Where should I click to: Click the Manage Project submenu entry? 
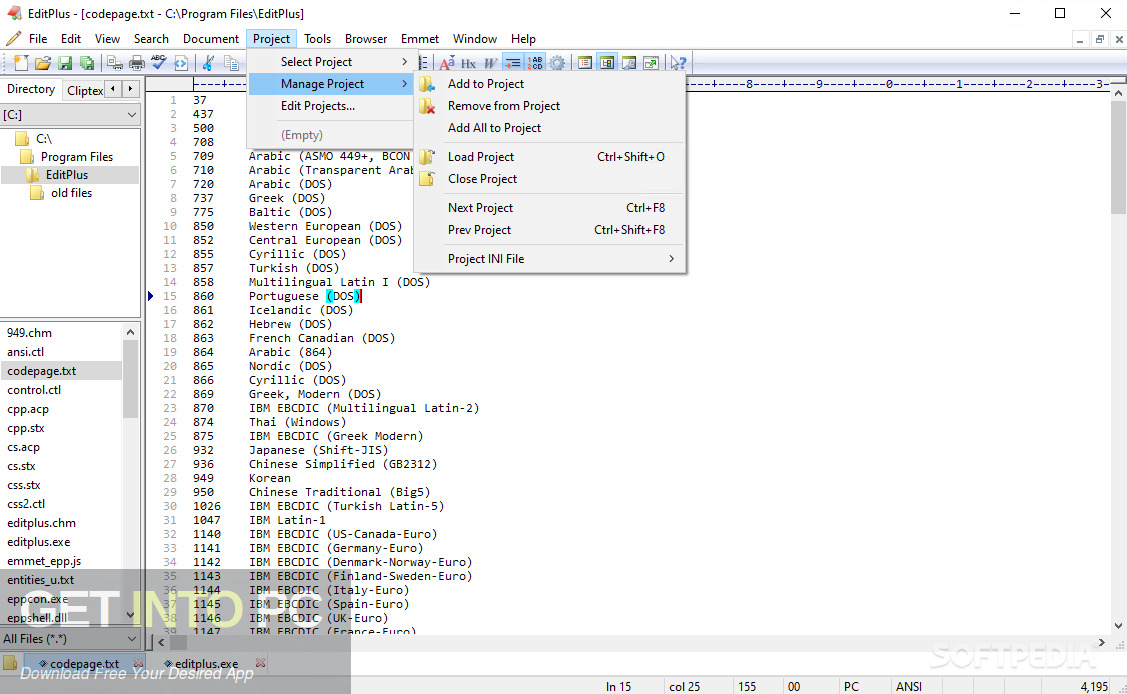[331, 84]
